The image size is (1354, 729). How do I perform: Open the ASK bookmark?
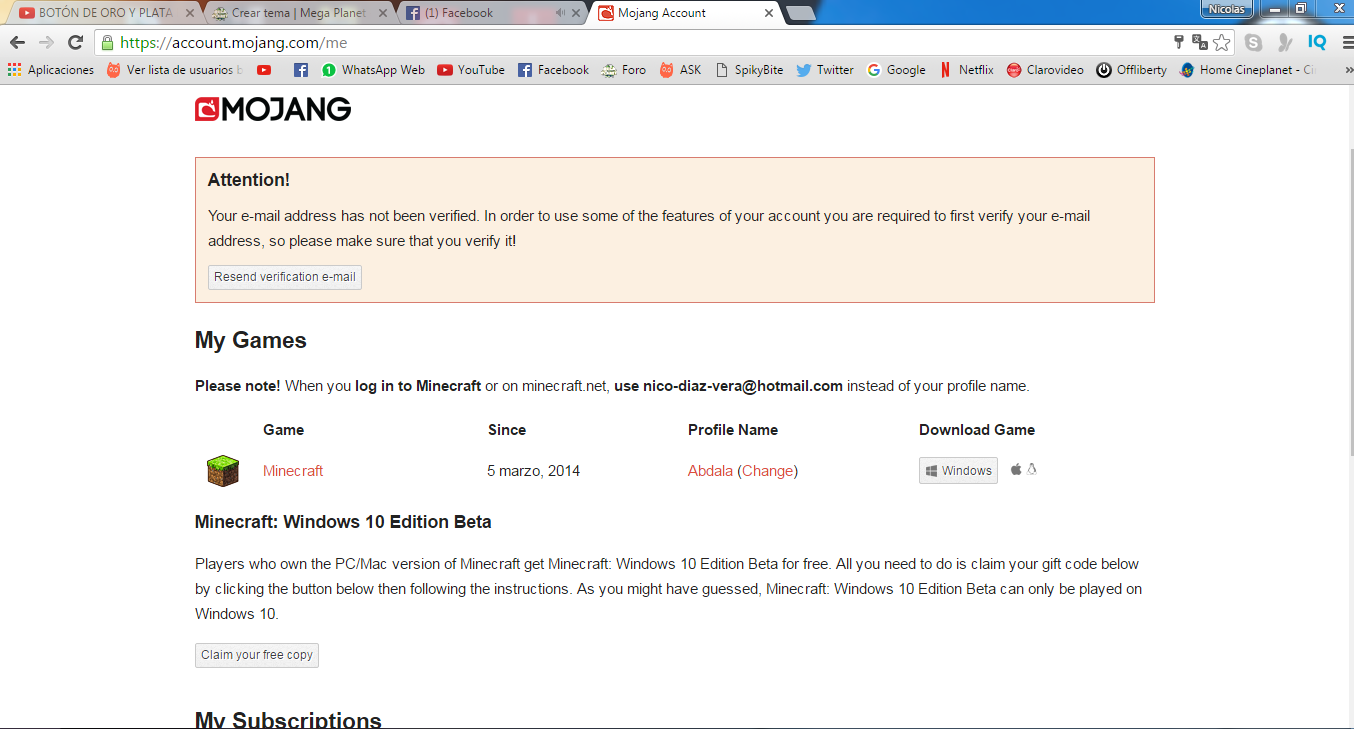[x=680, y=70]
